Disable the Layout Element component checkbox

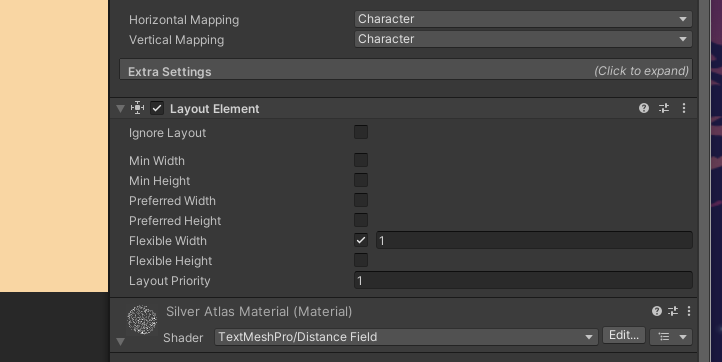(x=157, y=109)
